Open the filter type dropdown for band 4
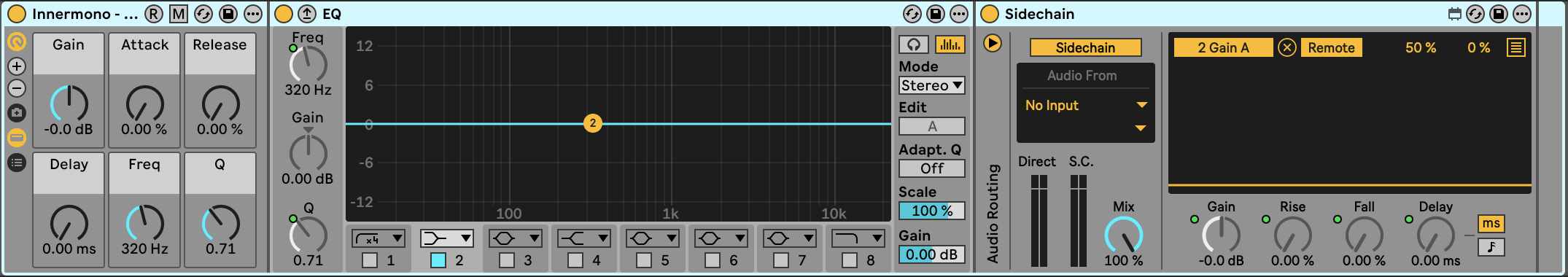 pyautogui.click(x=584, y=238)
